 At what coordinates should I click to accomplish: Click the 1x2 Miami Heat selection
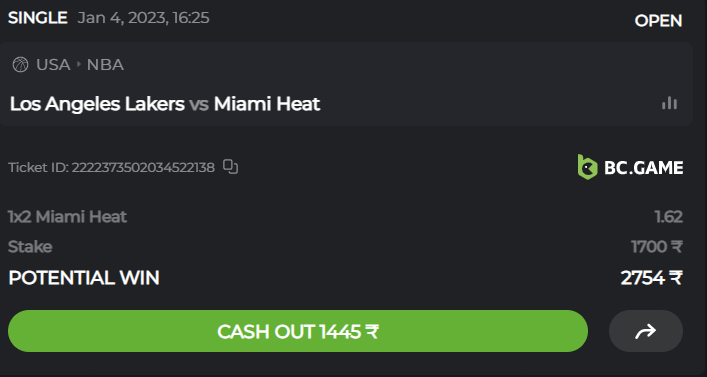68,217
